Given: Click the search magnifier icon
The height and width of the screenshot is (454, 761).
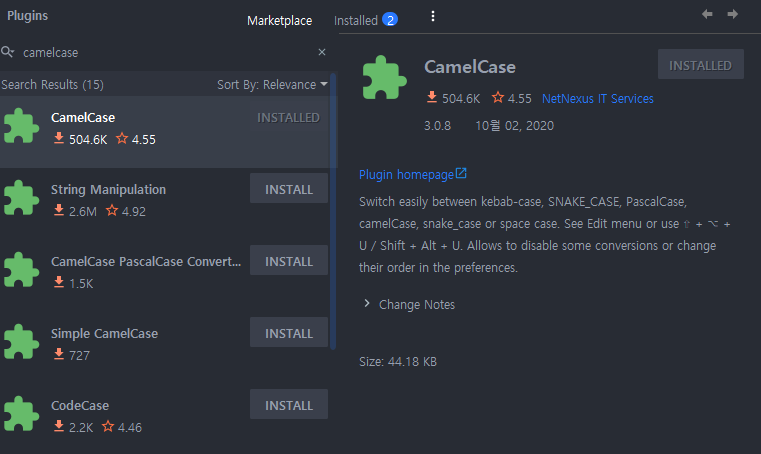Looking at the screenshot, I should coord(7,51).
